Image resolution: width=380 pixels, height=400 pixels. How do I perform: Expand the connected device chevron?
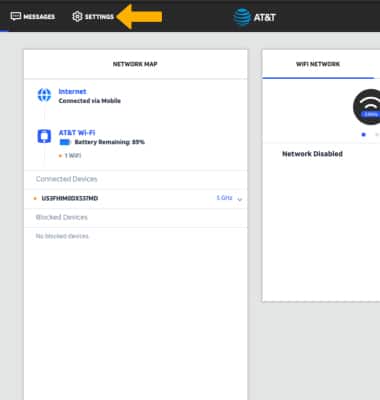pyautogui.click(x=240, y=199)
